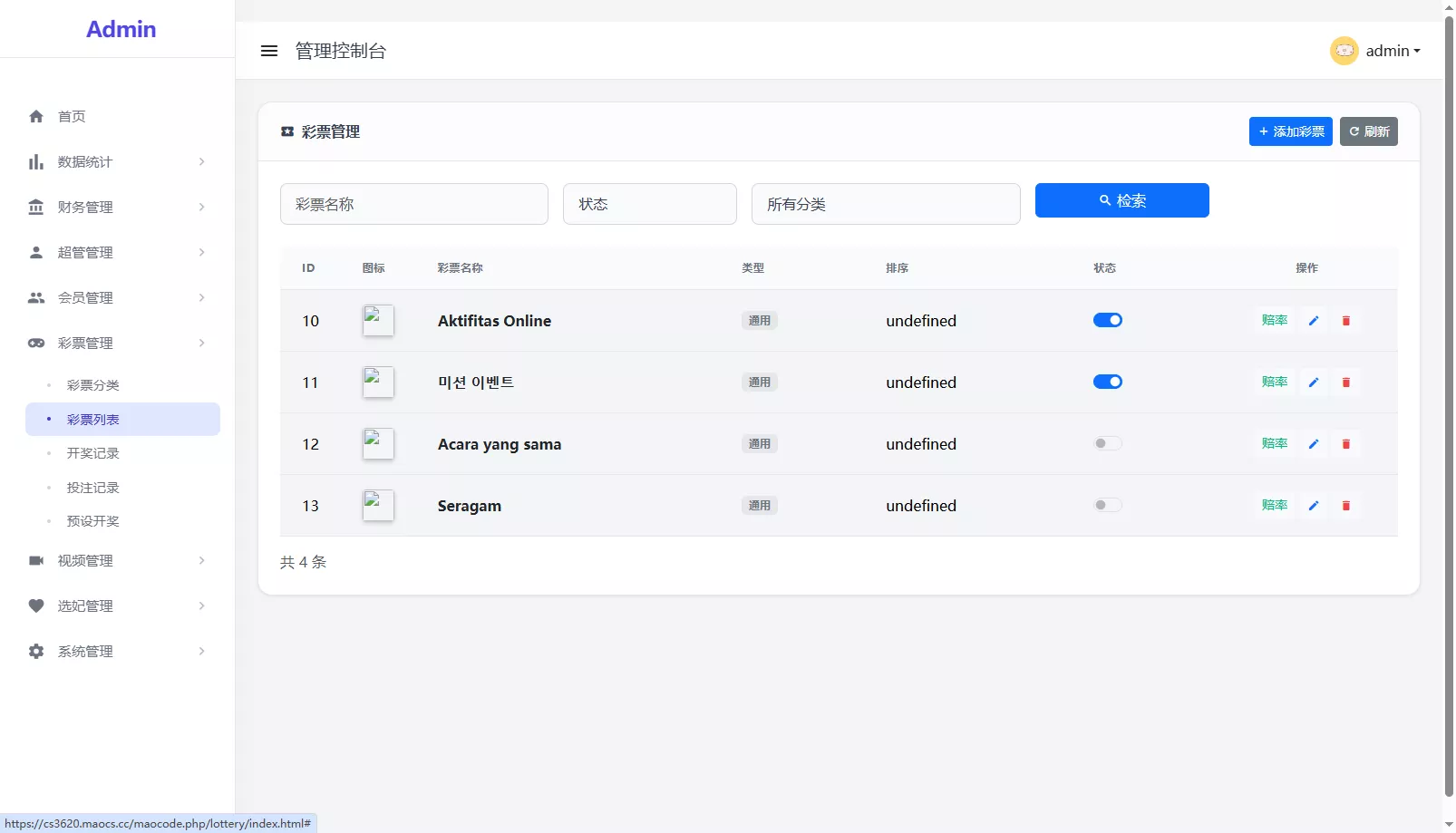Viewport: 1456px width, 833px height.
Task: Click the home icon in sidebar
Action: point(36,116)
